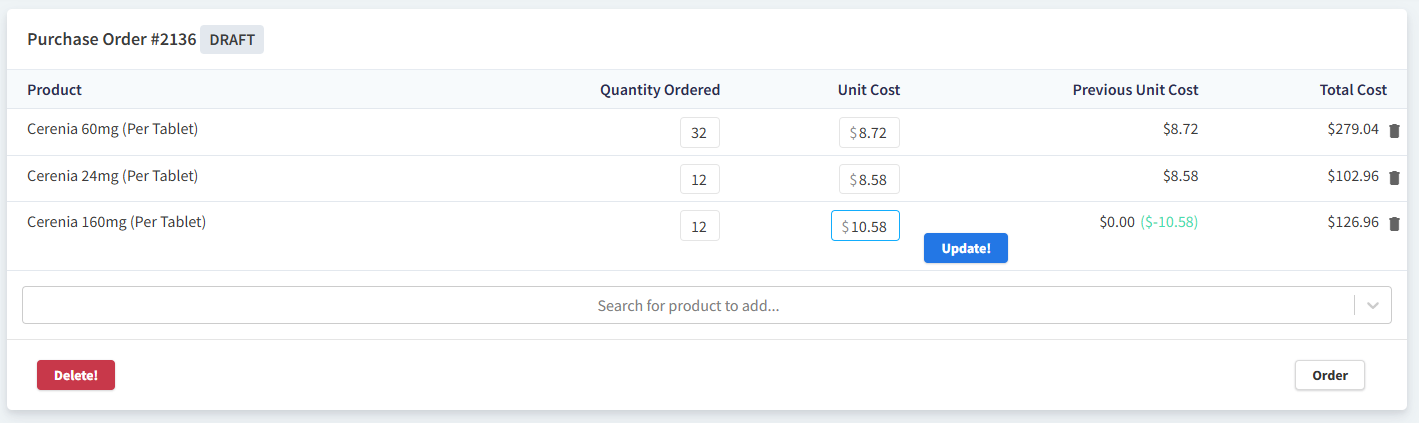Click unit cost field showing 8.58
Screen dimensions: 1419x423
[x=871, y=179]
